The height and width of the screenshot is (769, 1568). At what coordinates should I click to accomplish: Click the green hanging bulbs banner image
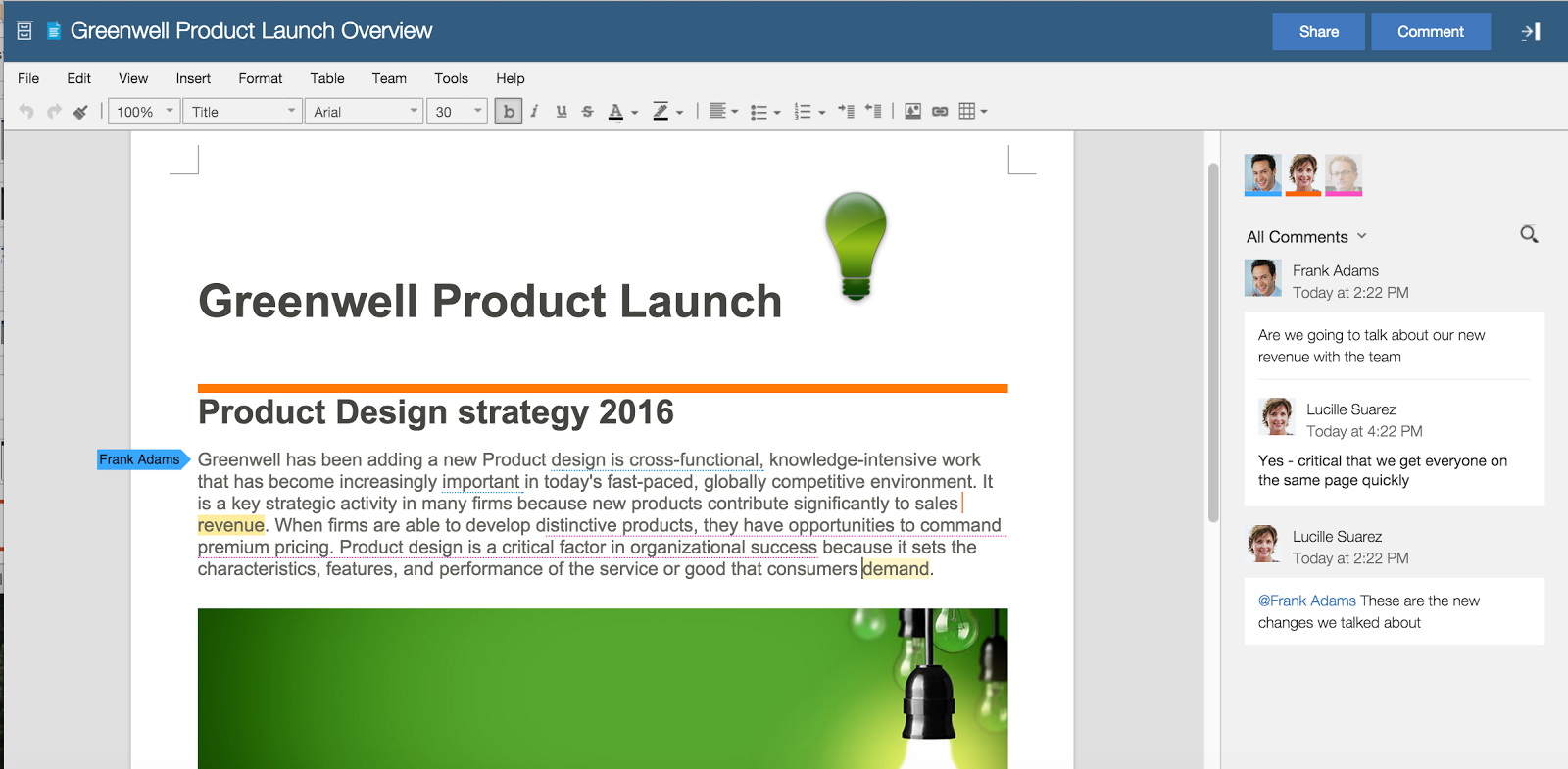(603, 689)
